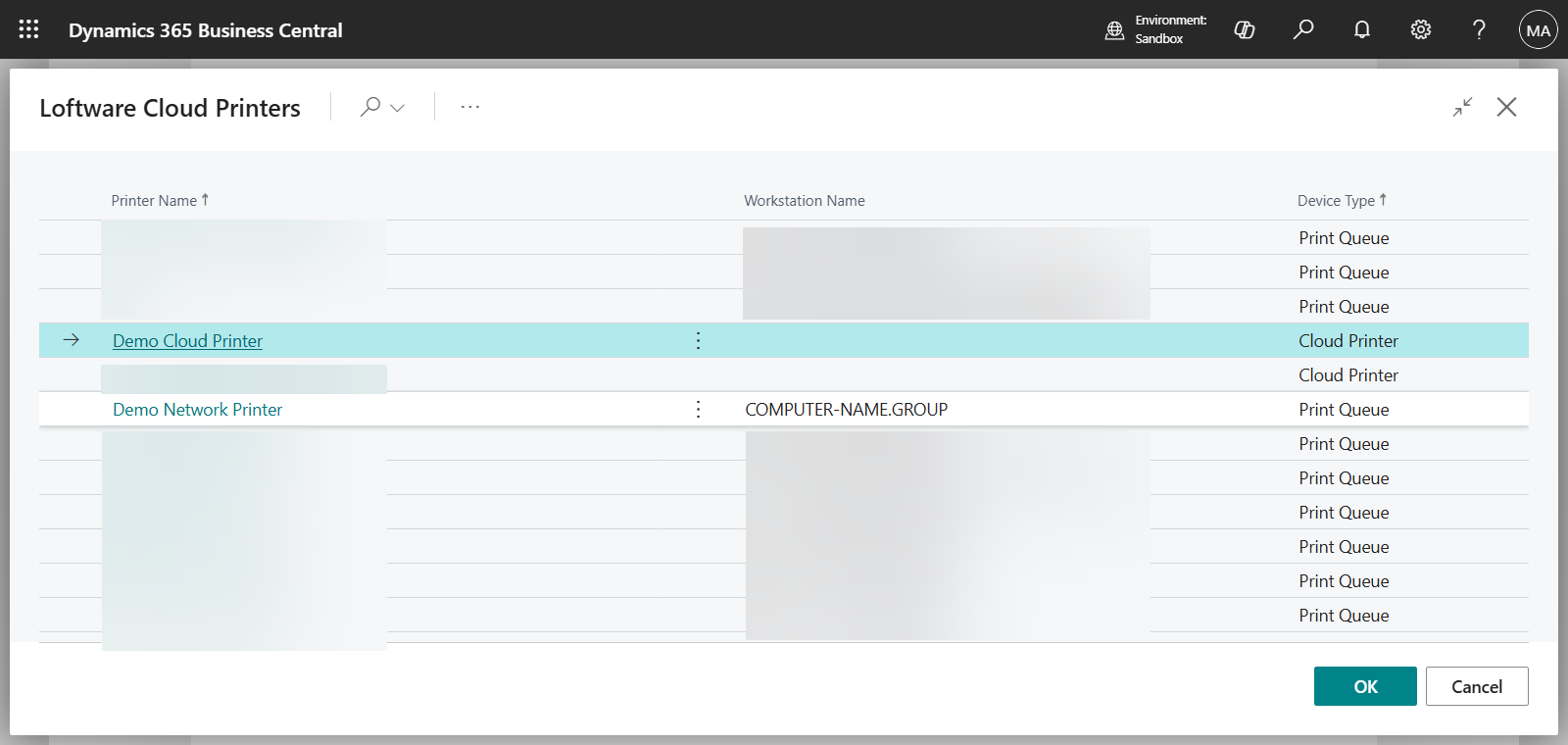Sort by Device Type column header
This screenshot has width=1568, height=745.
click(1343, 200)
